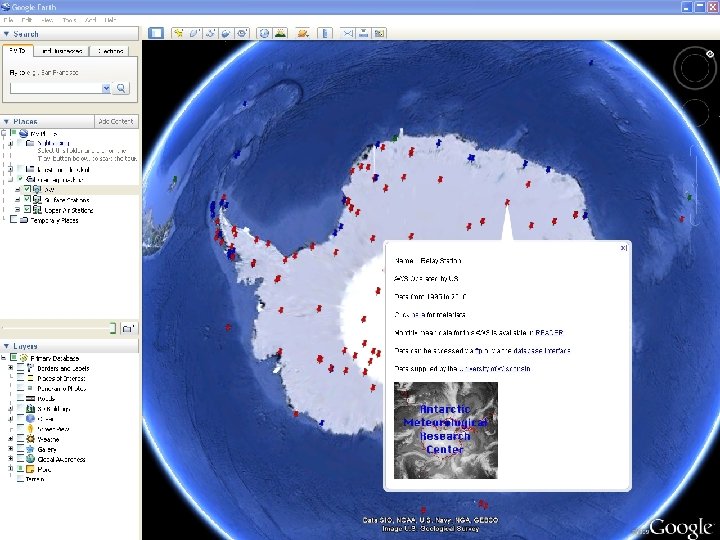The width and height of the screenshot is (720, 540).
Task: Add a placemark with the yellow pushpin tool
Action: coord(178,33)
